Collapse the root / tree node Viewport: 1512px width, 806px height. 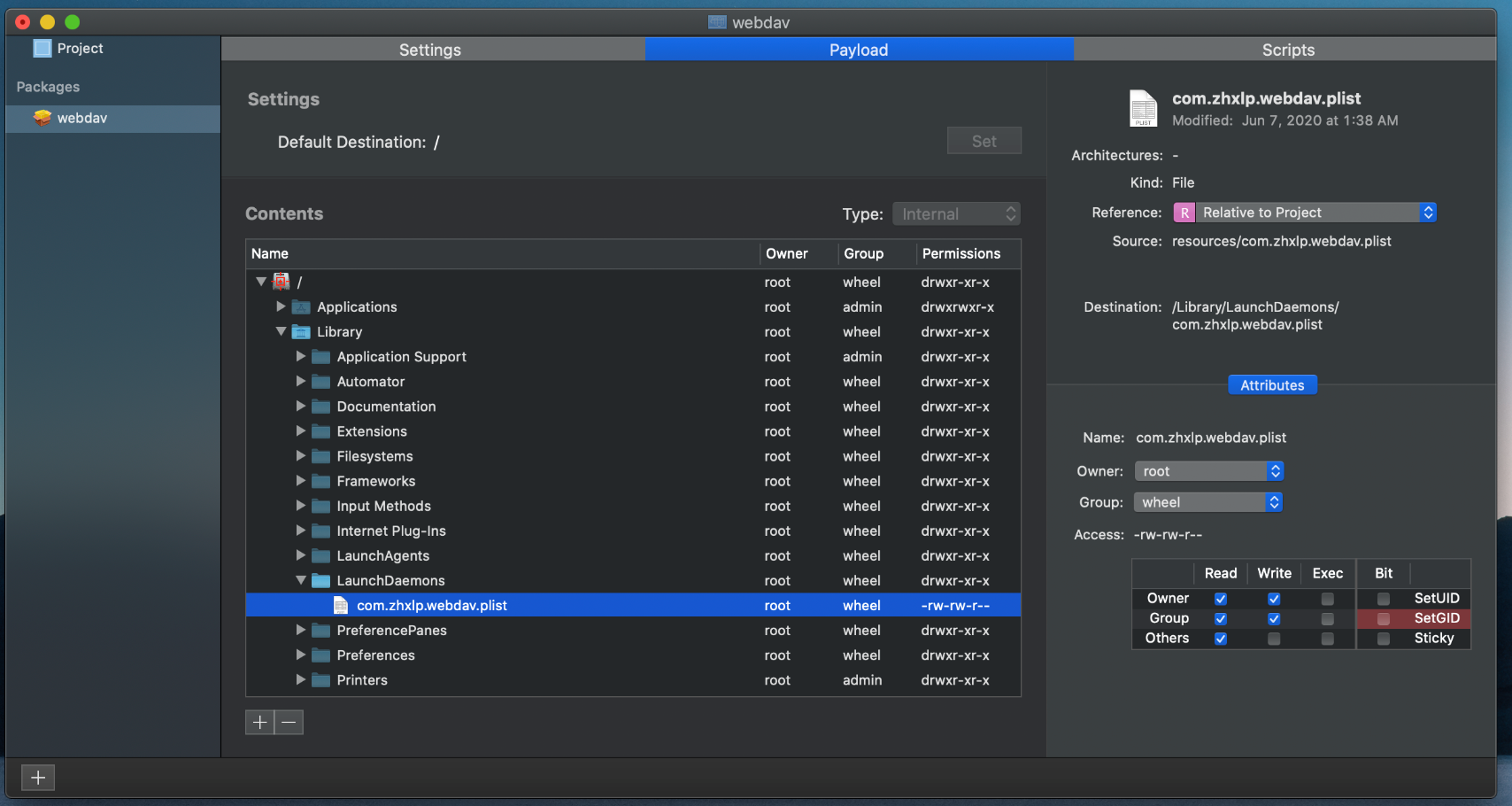tap(261, 282)
